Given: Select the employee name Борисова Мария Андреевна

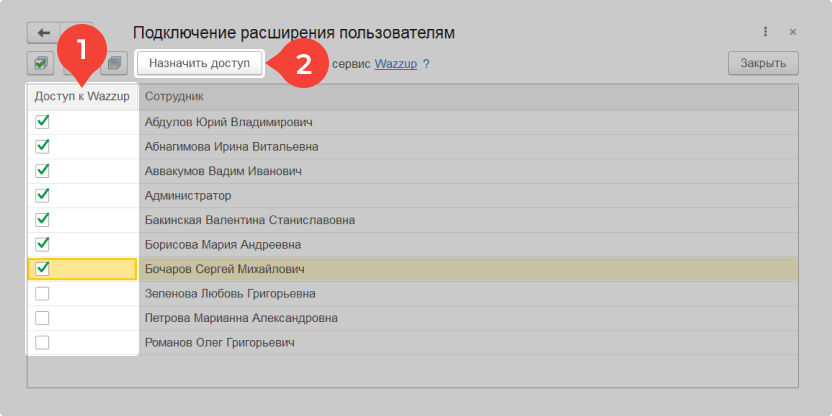Looking at the screenshot, I should click(223, 244).
